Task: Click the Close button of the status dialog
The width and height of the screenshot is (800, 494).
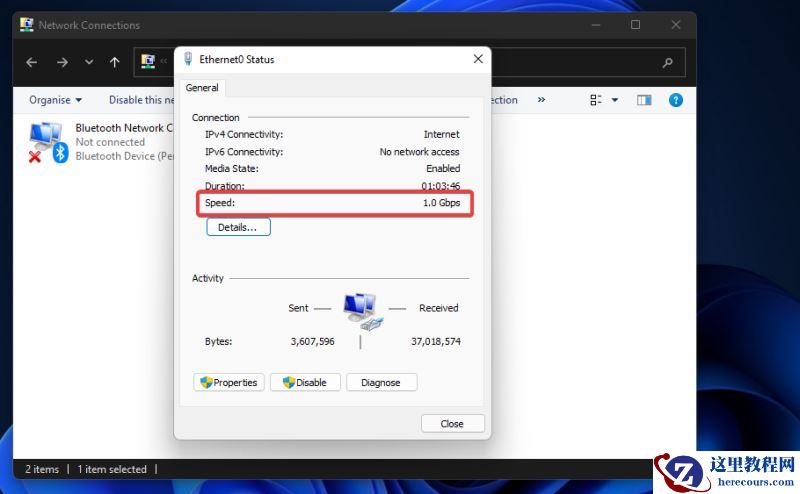Action: [x=453, y=424]
